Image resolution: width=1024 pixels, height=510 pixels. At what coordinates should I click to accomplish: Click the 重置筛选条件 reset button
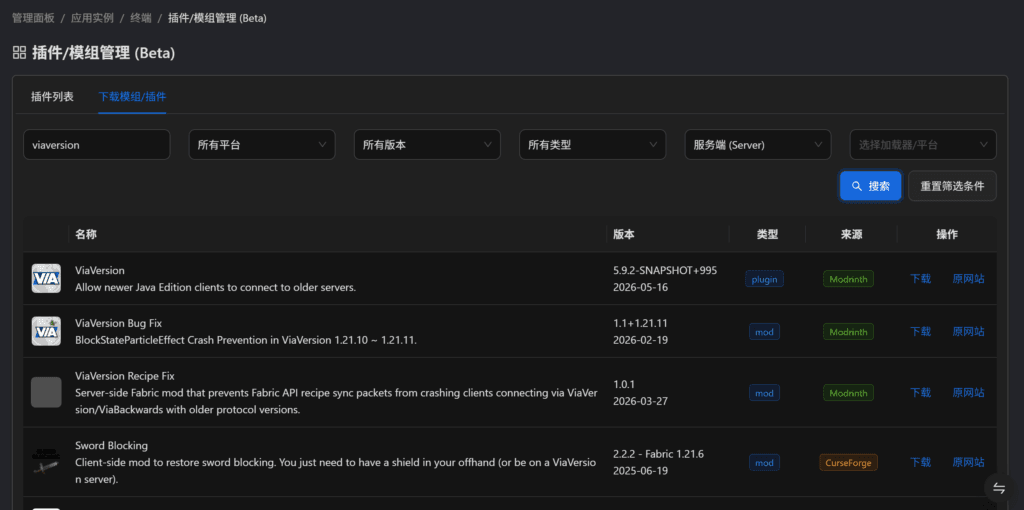click(x=952, y=186)
